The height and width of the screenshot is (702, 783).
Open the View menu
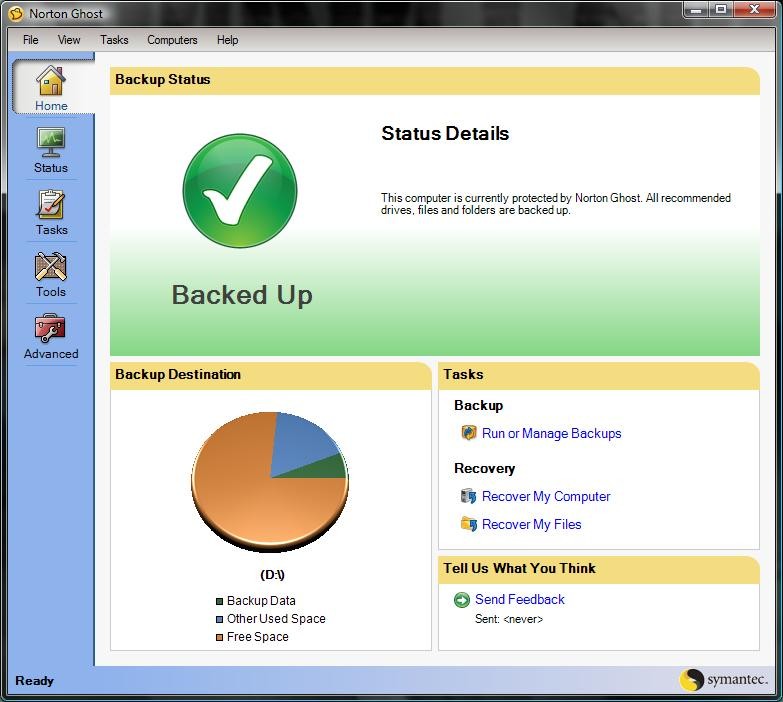69,40
